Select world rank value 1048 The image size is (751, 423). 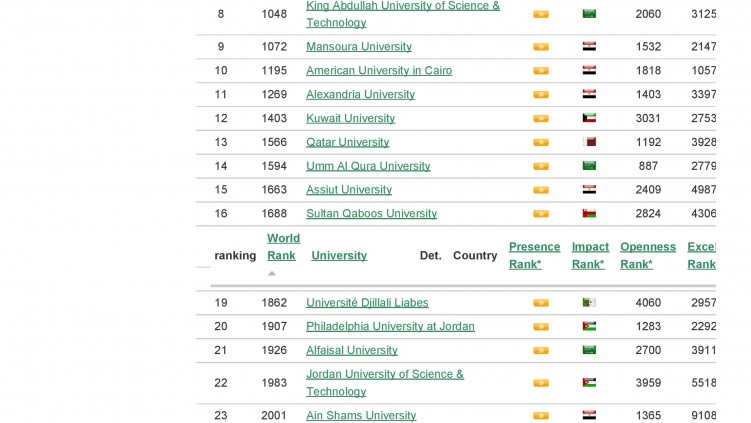[x=274, y=14]
